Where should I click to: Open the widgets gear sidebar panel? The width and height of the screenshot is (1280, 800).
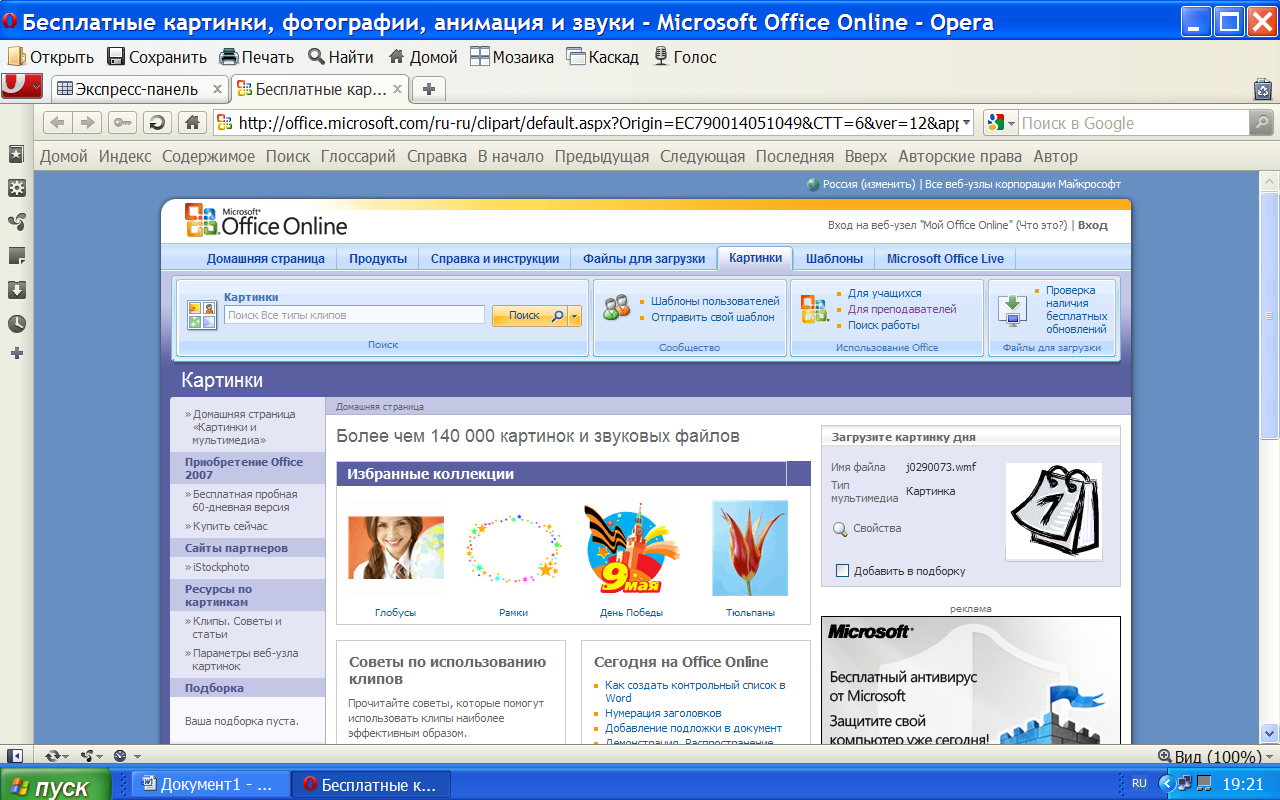tap(16, 188)
